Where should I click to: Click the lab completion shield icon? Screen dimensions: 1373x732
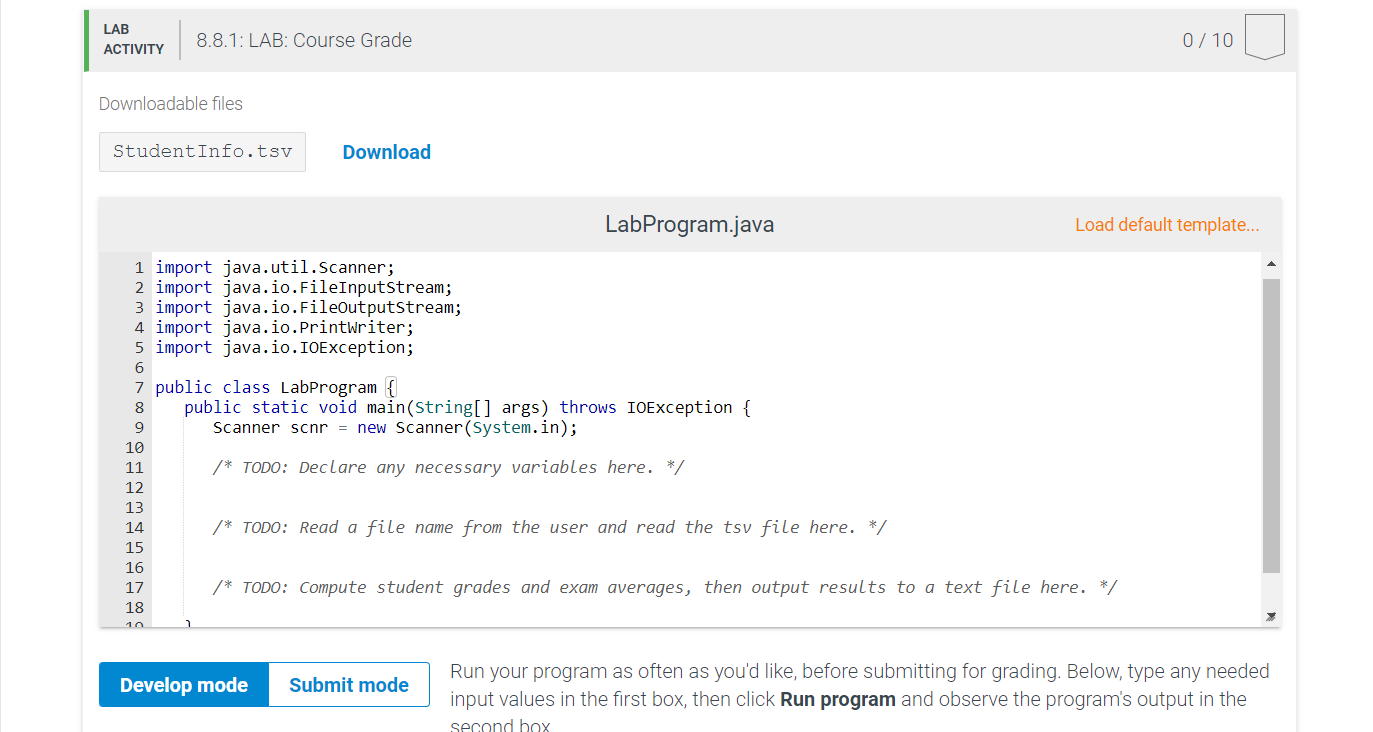click(1263, 35)
